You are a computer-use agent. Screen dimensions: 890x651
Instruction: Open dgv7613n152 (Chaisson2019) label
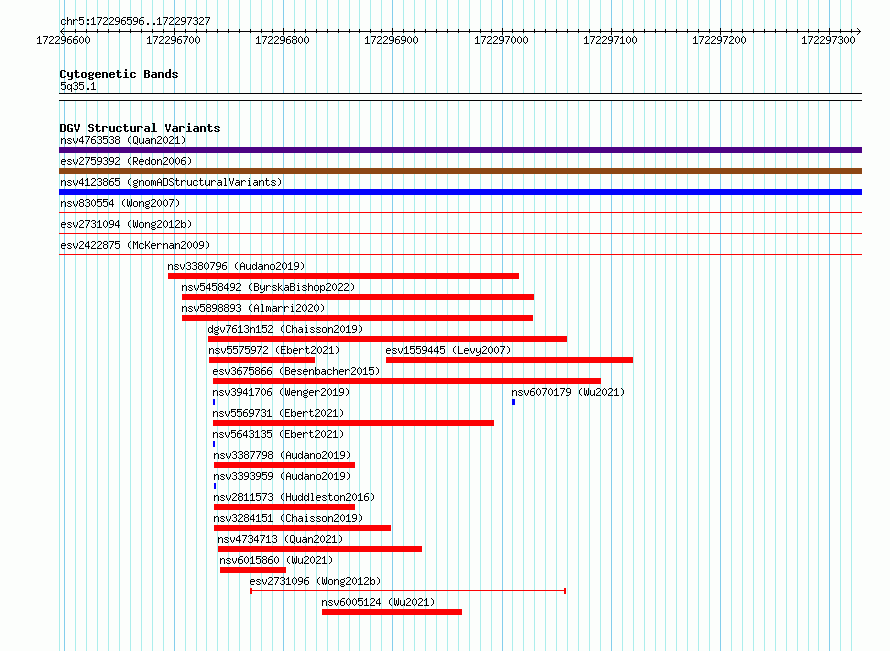point(285,329)
